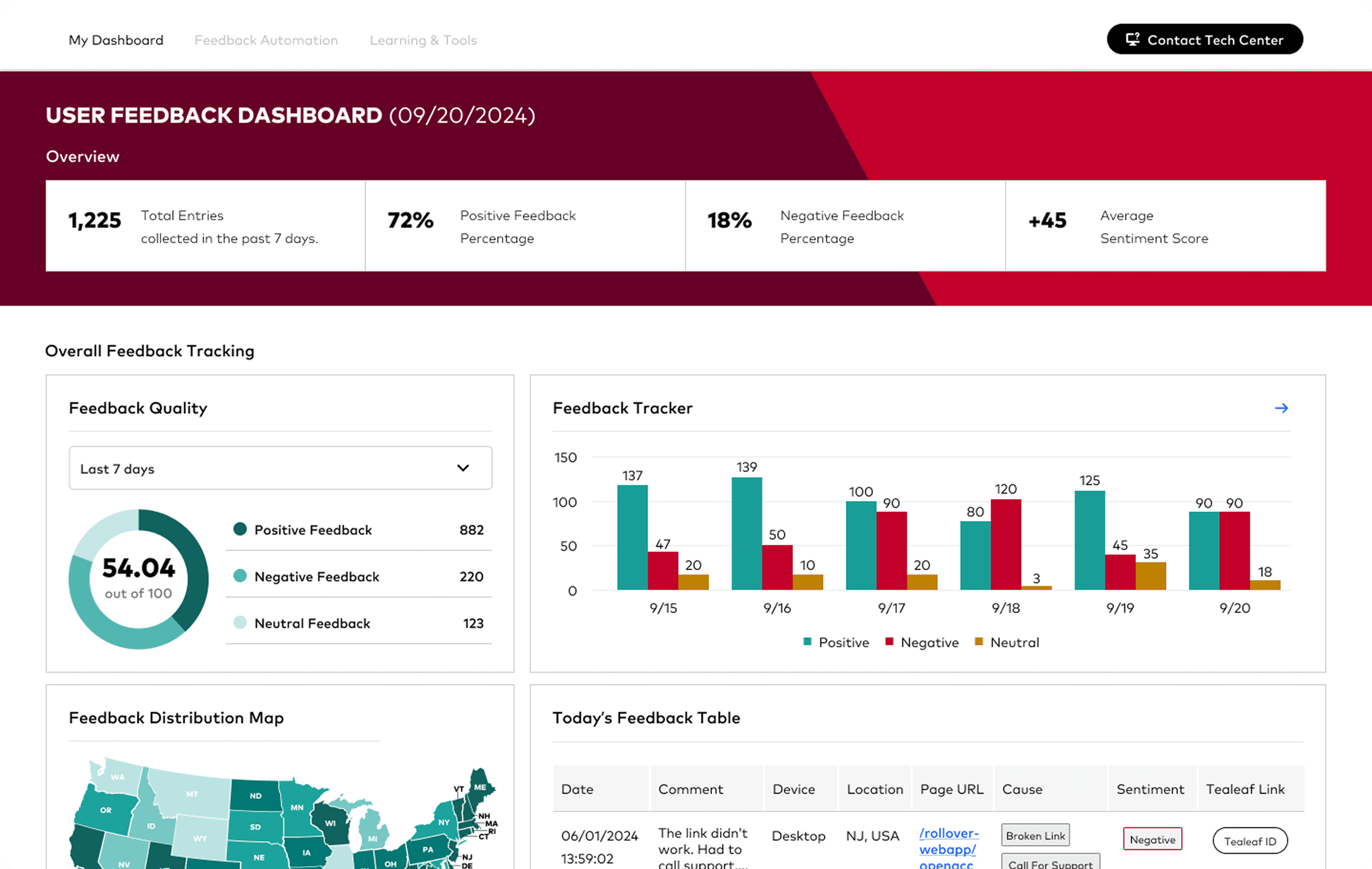Click the Page URL column header
This screenshot has width=1372, height=869.
952,789
